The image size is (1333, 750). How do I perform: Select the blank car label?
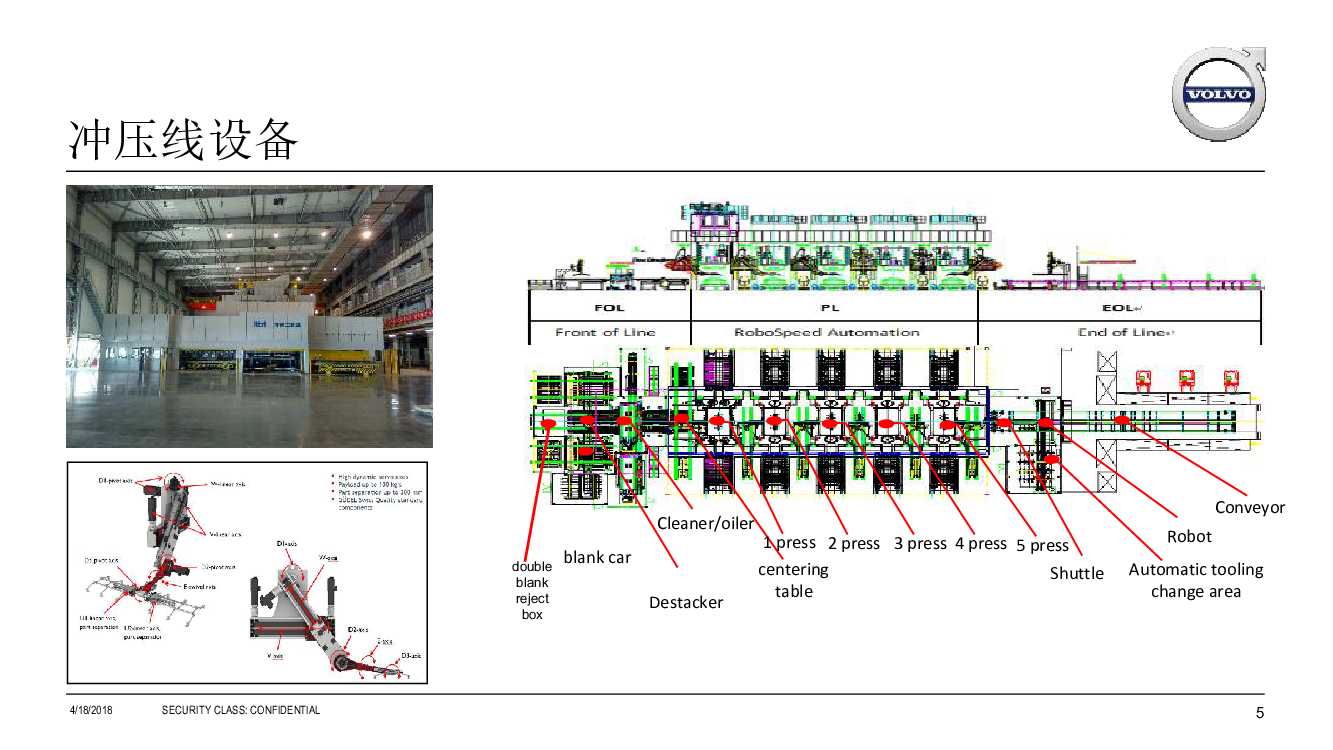[x=597, y=557]
